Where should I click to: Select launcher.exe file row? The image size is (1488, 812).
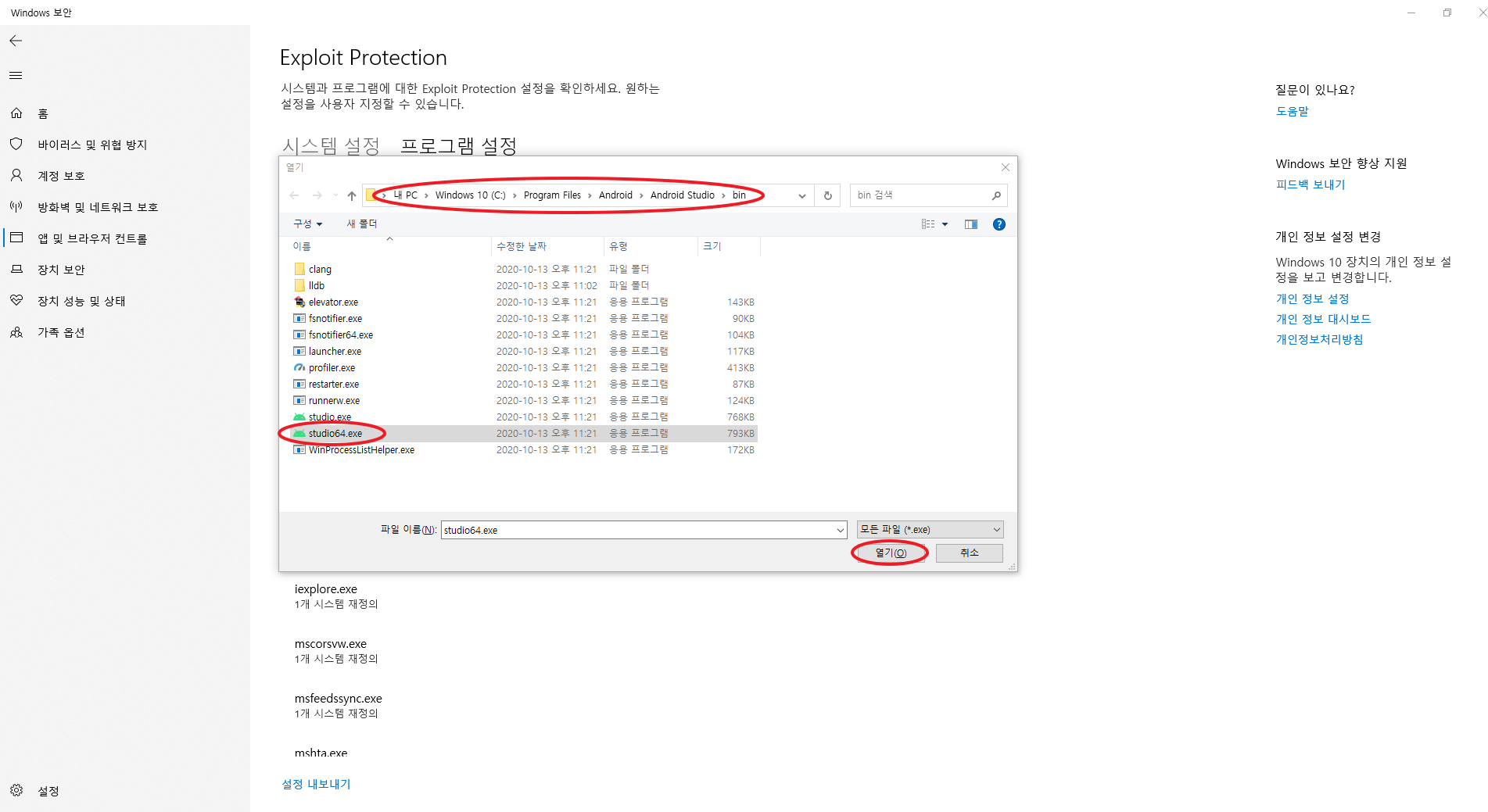tap(522, 351)
